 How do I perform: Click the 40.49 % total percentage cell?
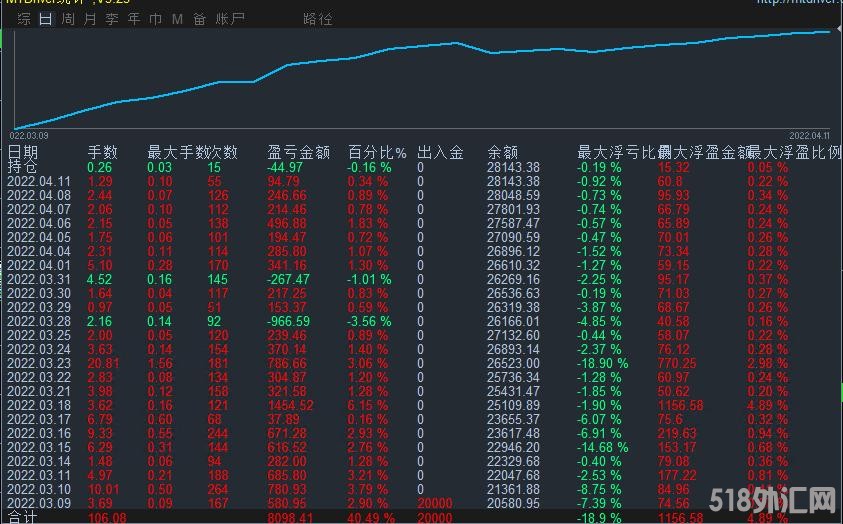pyautogui.click(x=371, y=518)
